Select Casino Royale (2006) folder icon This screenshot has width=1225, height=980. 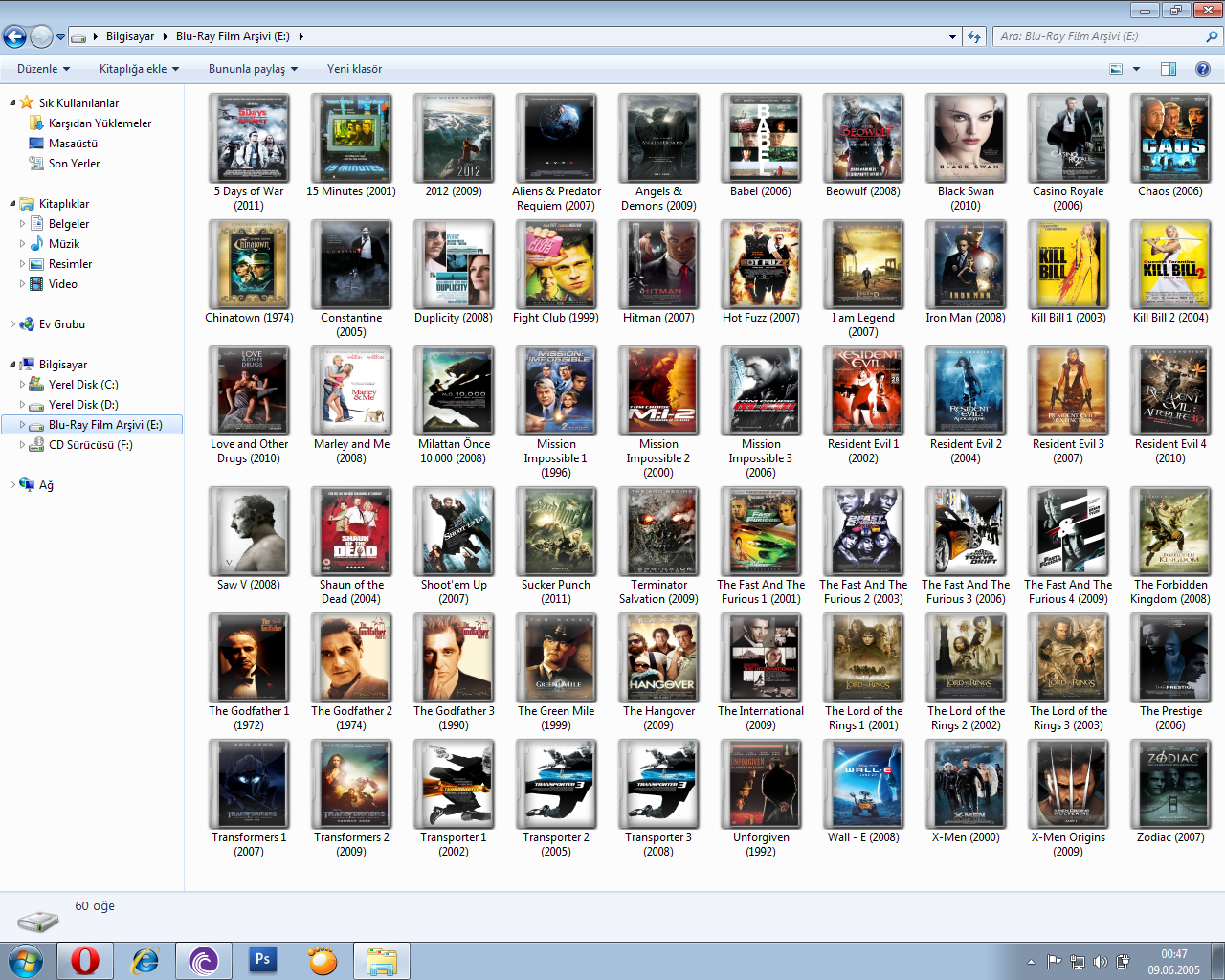coord(1069,139)
